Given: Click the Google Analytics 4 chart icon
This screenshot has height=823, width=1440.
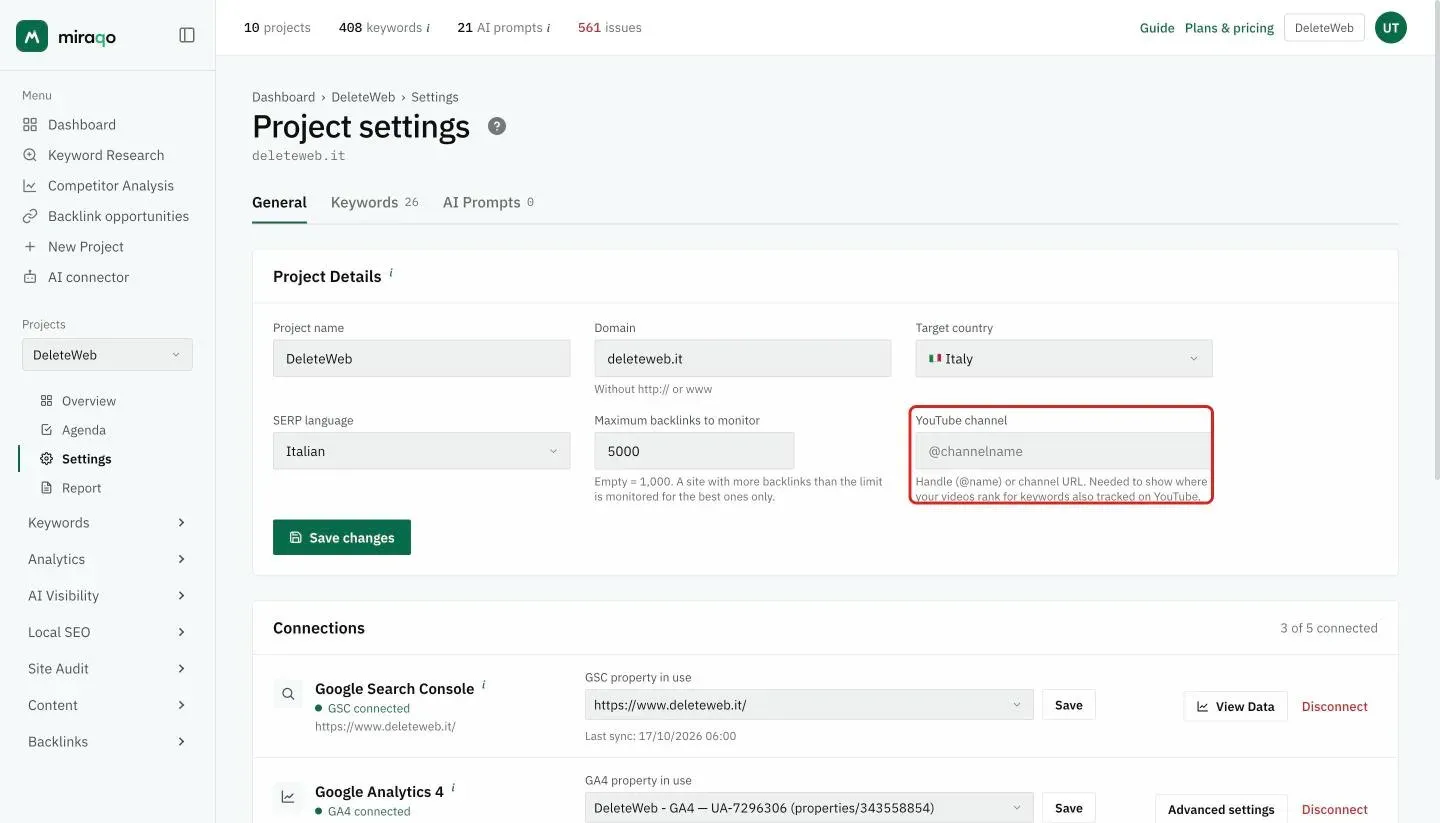Looking at the screenshot, I should (288, 797).
